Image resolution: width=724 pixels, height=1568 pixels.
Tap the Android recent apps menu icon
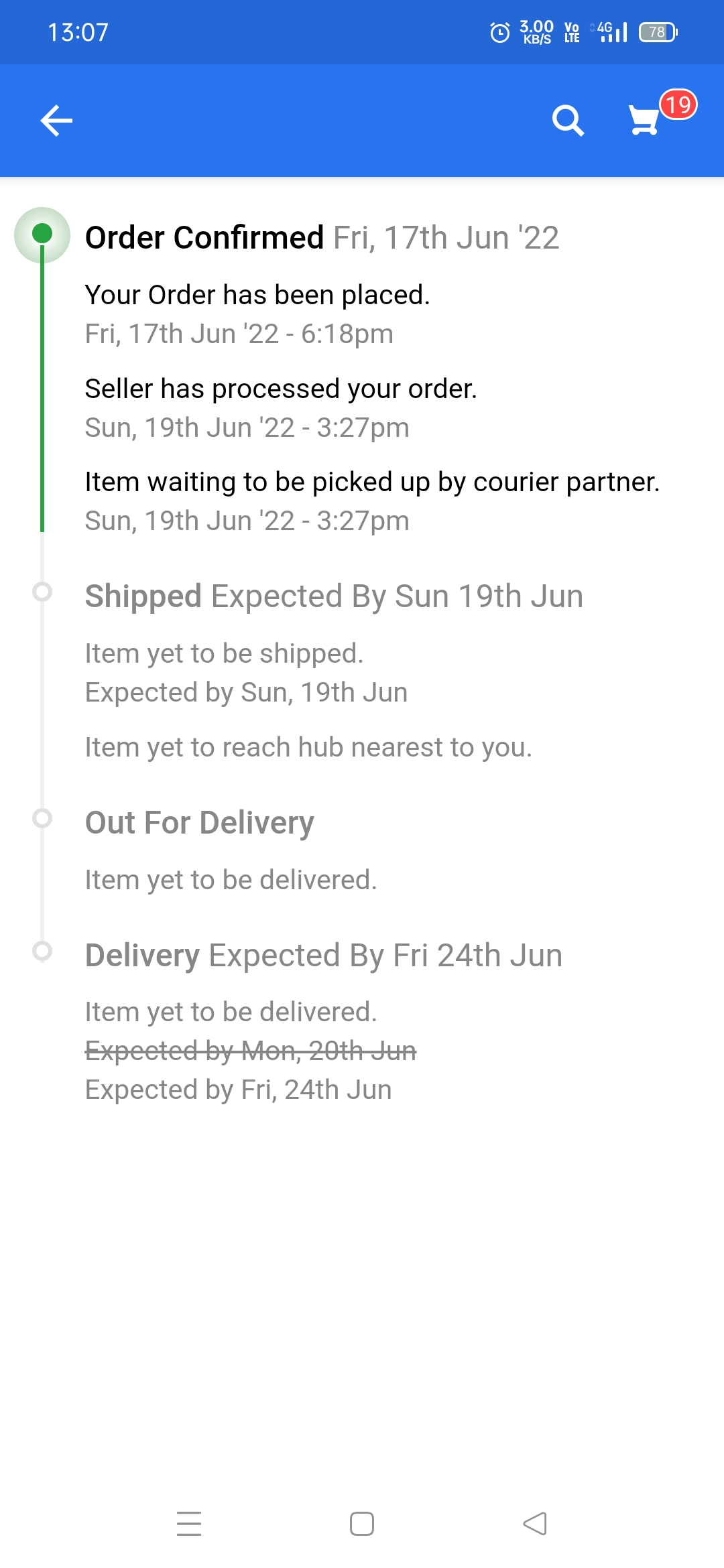tap(189, 1524)
